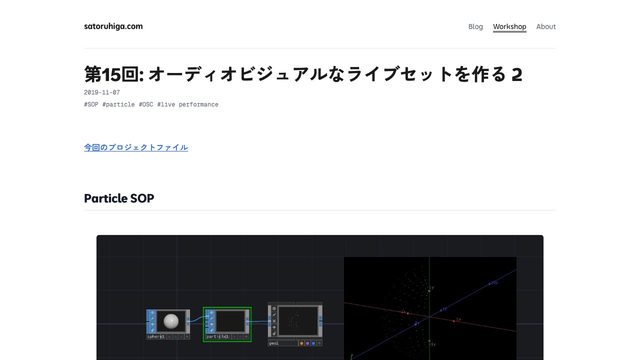The width and height of the screenshot is (640, 360).
Task: Click the geo1 node in the network
Action: click(295, 325)
